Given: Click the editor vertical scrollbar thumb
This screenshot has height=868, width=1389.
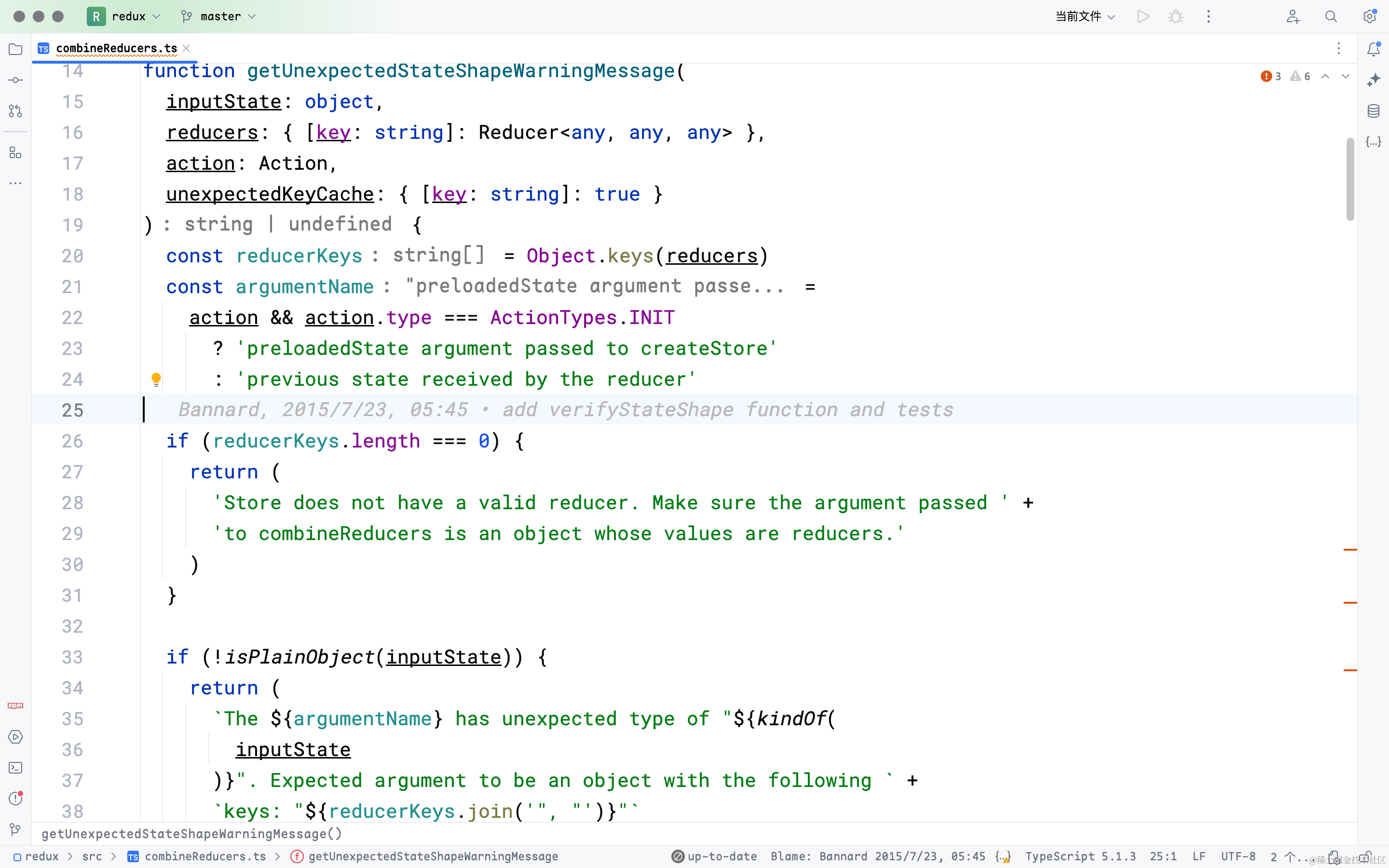Looking at the screenshot, I should coord(1350,179).
